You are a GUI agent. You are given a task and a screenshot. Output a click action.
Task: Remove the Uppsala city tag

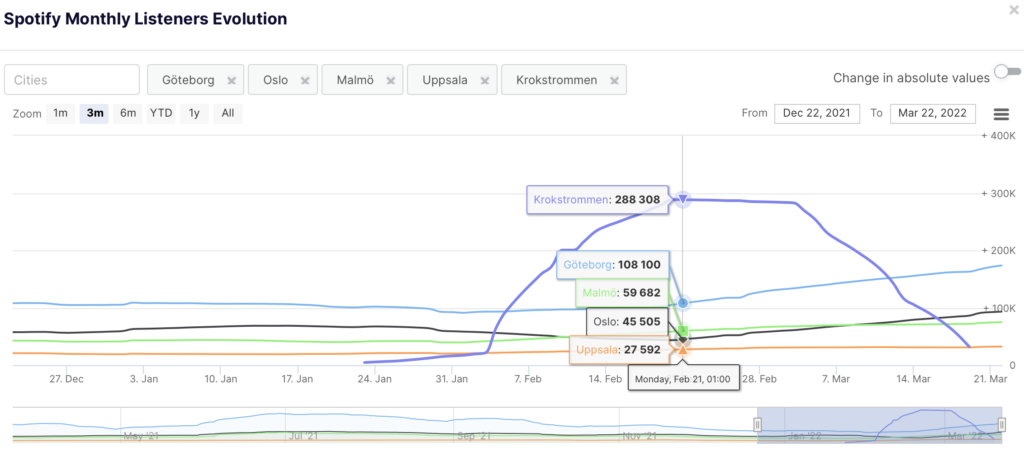click(x=485, y=80)
